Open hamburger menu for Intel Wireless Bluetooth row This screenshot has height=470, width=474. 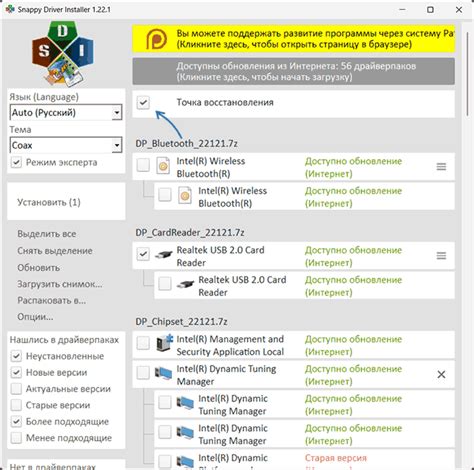[441, 167]
